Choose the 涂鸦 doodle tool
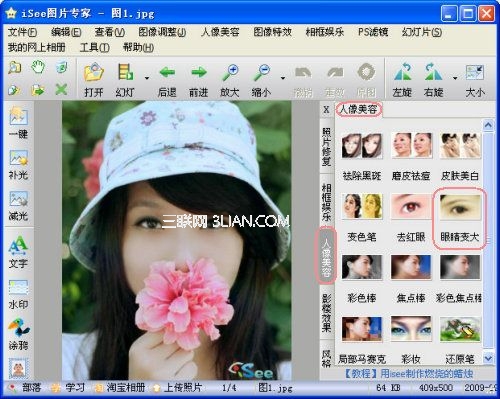Image resolution: width=500 pixels, height=399 pixels. [18, 334]
